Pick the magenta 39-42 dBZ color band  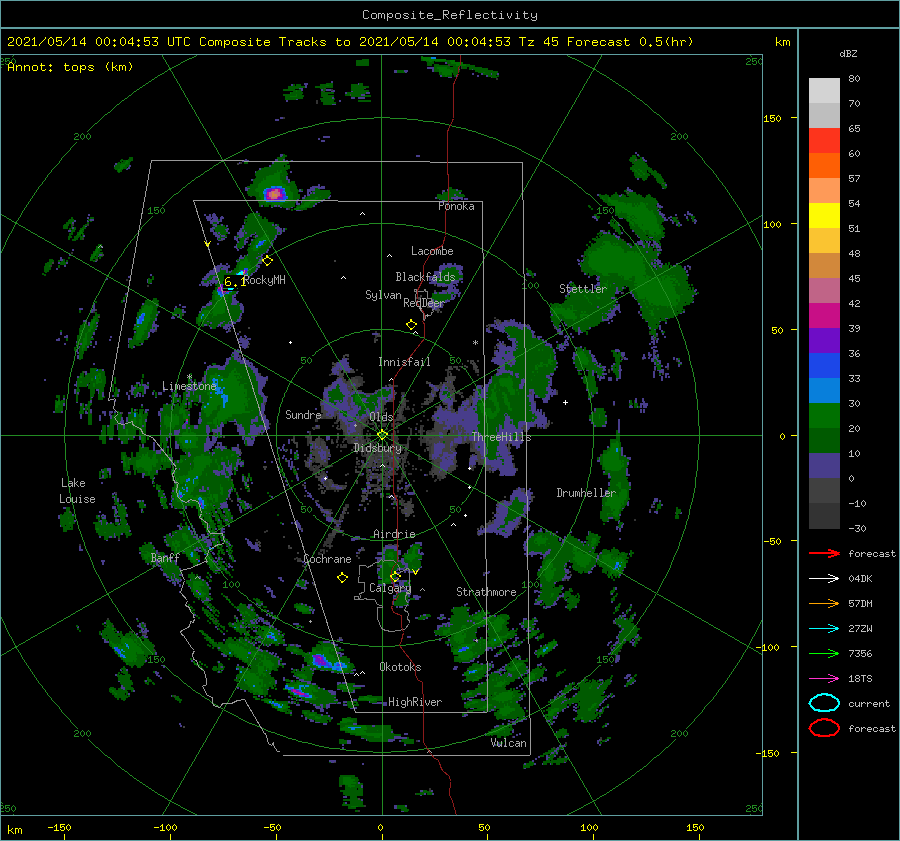pyautogui.click(x=824, y=316)
